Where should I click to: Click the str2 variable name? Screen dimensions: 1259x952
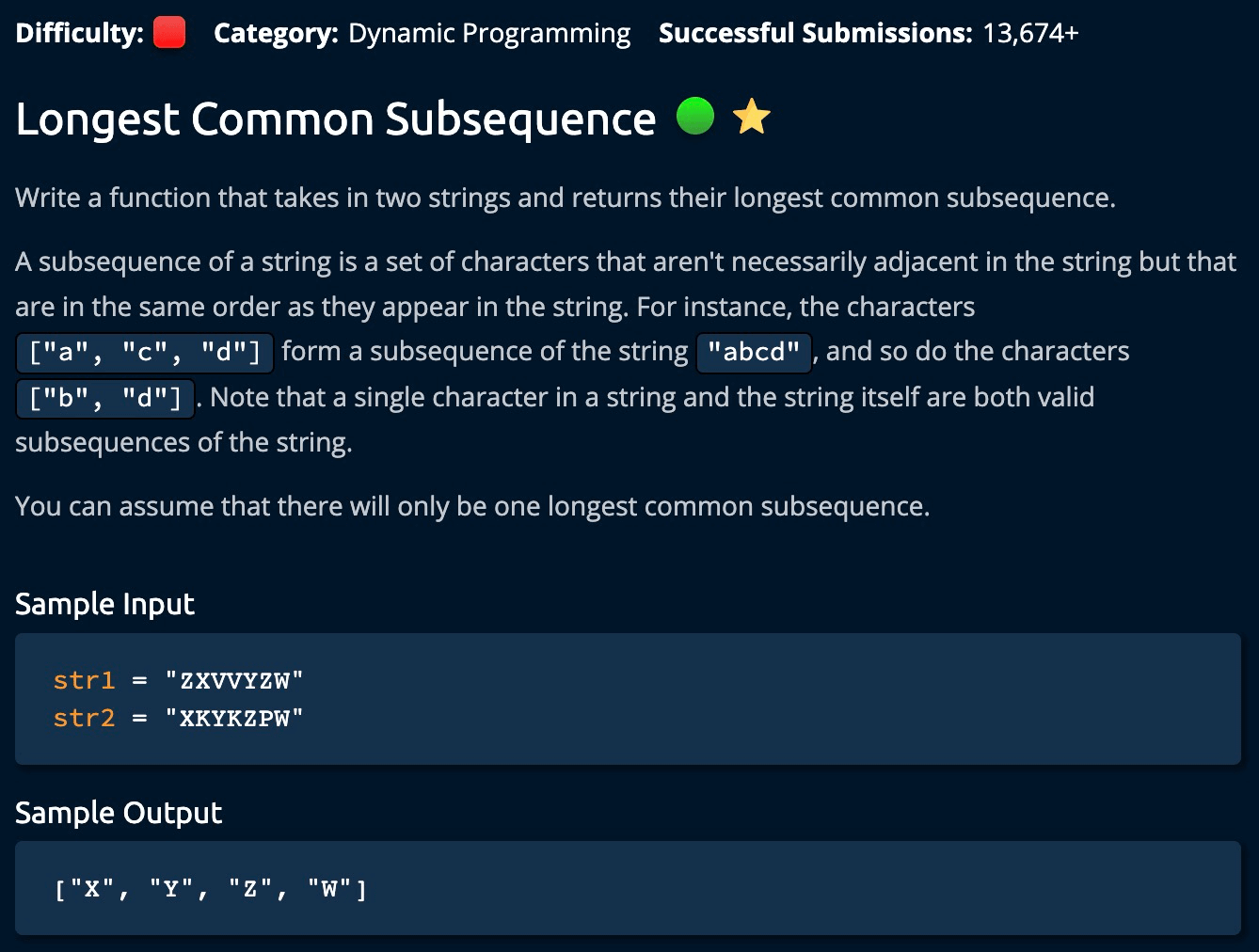(84, 718)
